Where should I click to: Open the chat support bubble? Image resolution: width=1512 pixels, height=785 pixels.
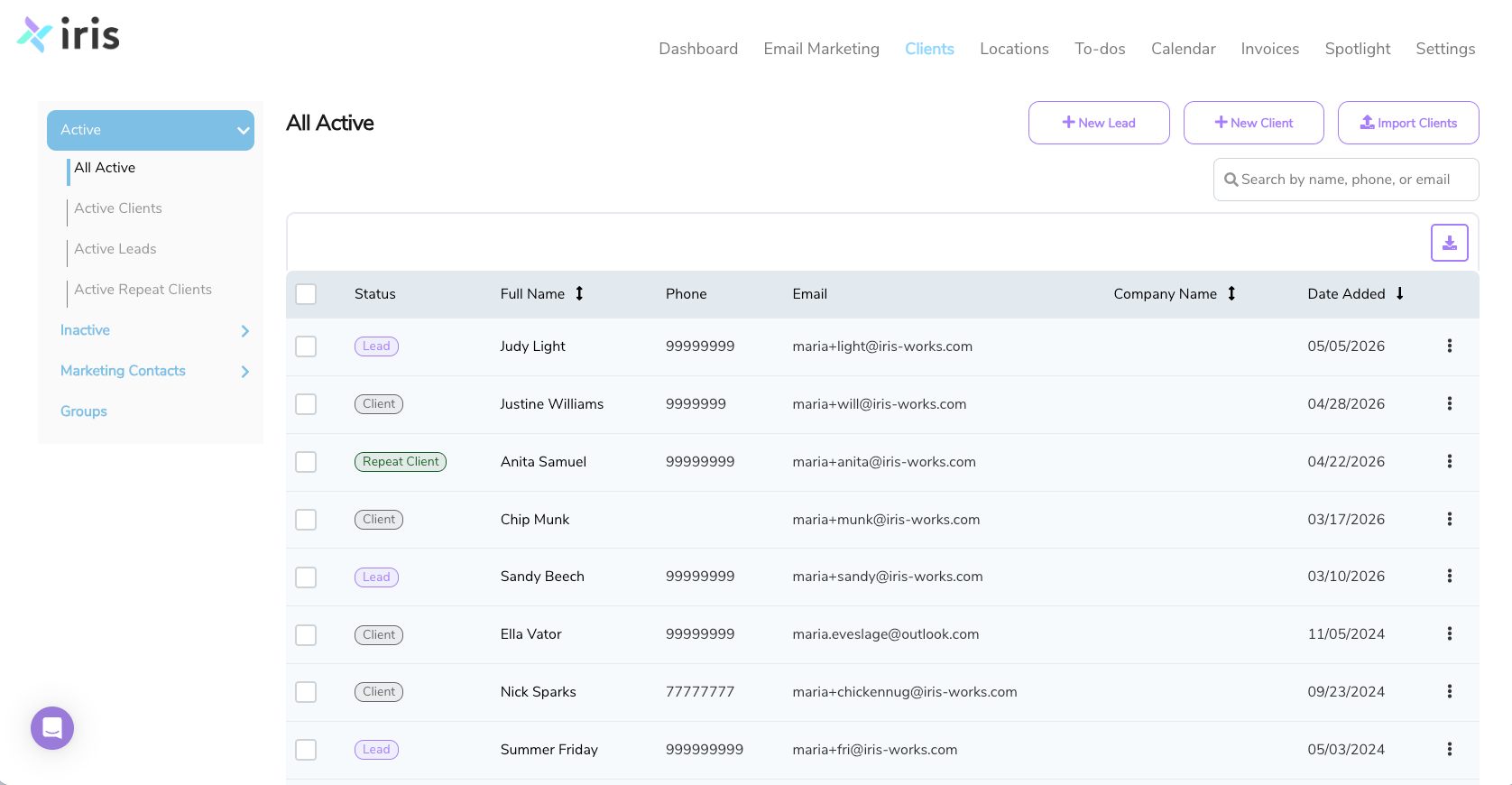coord(52,728)
